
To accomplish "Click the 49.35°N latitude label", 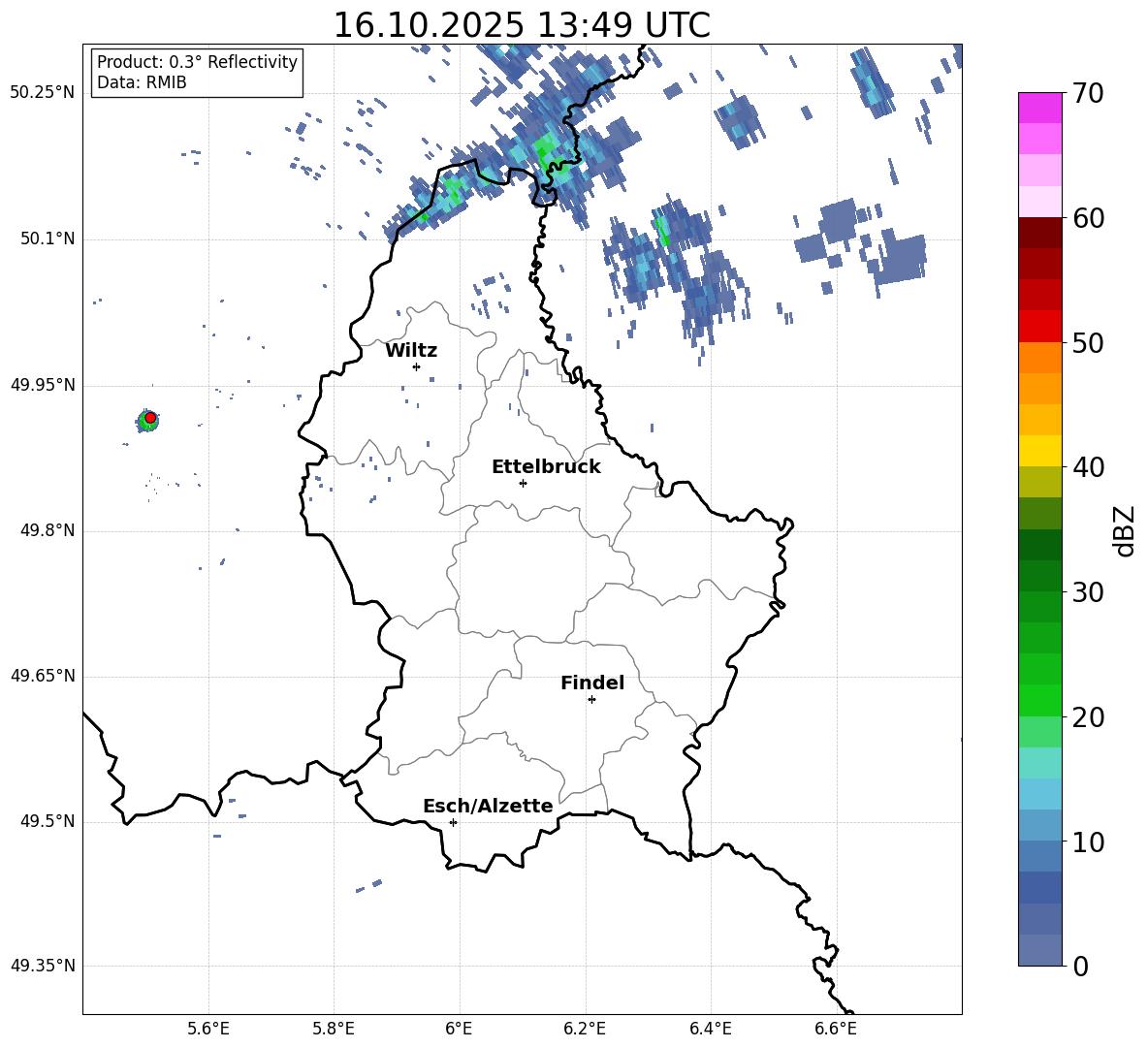I will point(43,966).
